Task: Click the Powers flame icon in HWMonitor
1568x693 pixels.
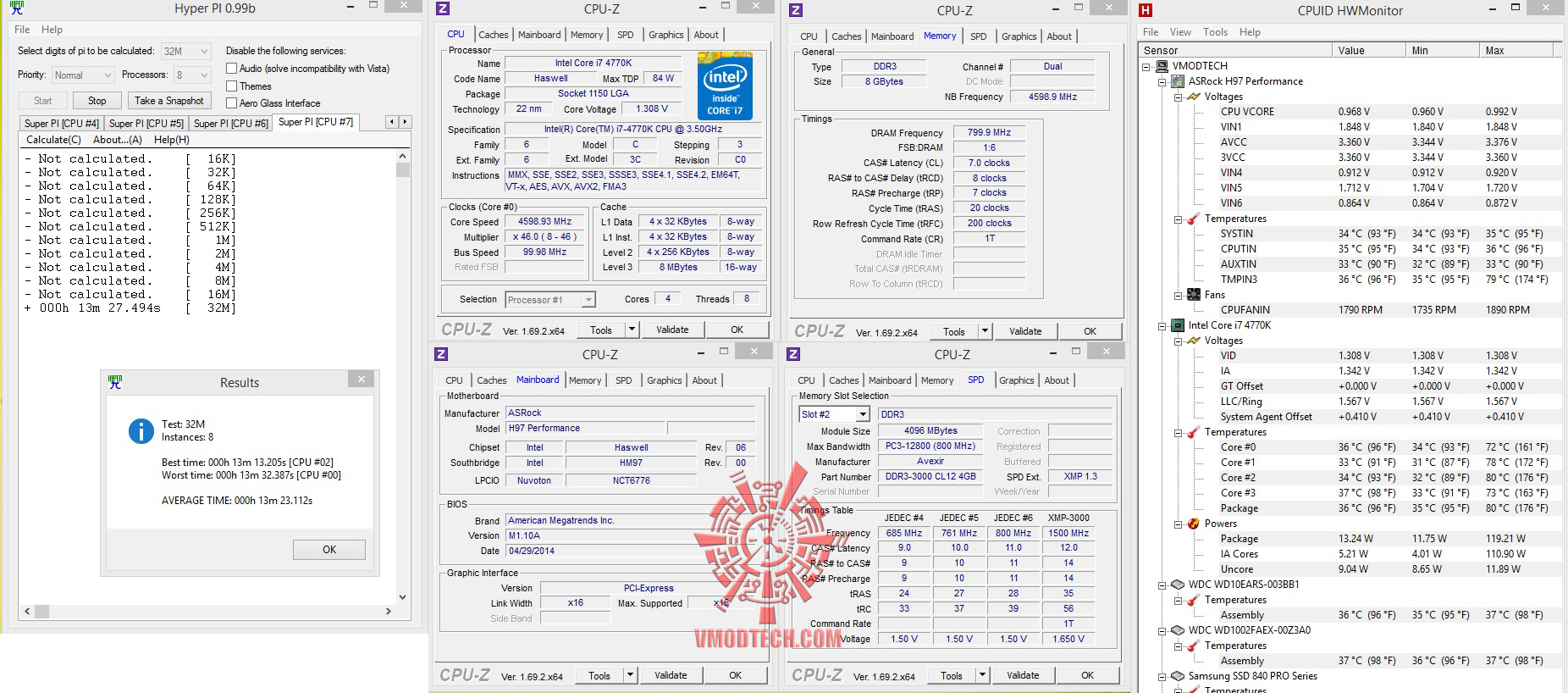Action: click(1194, 524)
